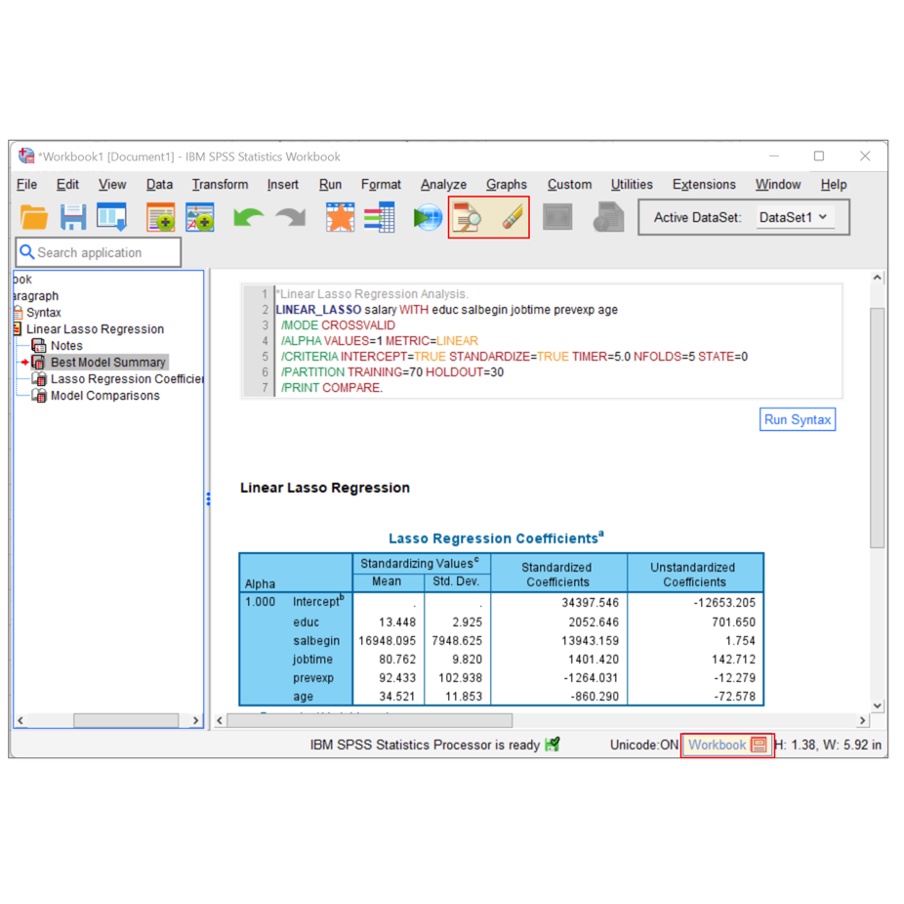Image resolution: width=904 pixels, height=904 pixels.
Task: Click the Model Comparisons table icon
Action: pyautogui.click(x=39, y=396)
